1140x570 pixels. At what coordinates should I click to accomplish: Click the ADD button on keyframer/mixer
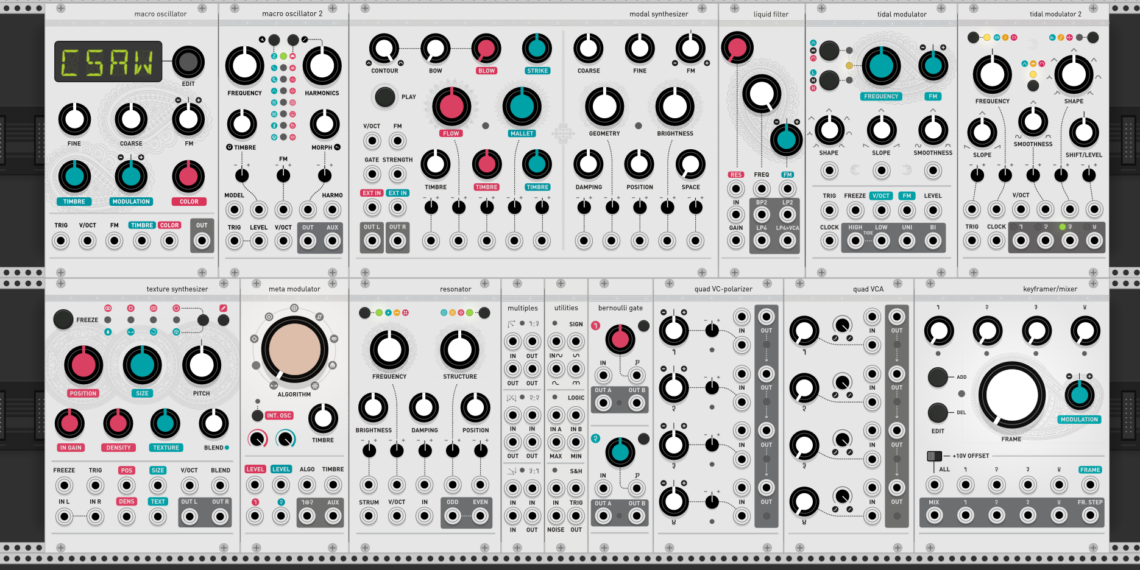pos(939,378)
